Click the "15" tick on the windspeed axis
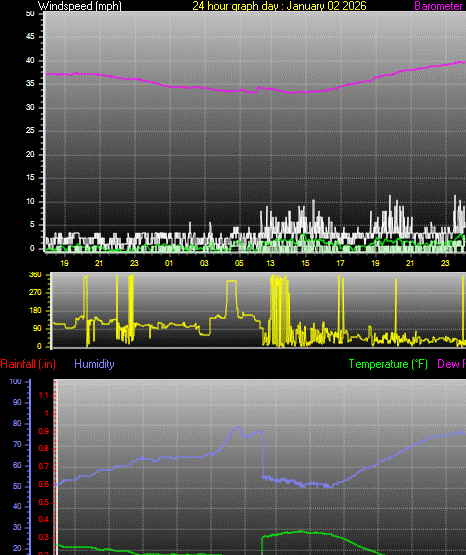 (30, 178)
